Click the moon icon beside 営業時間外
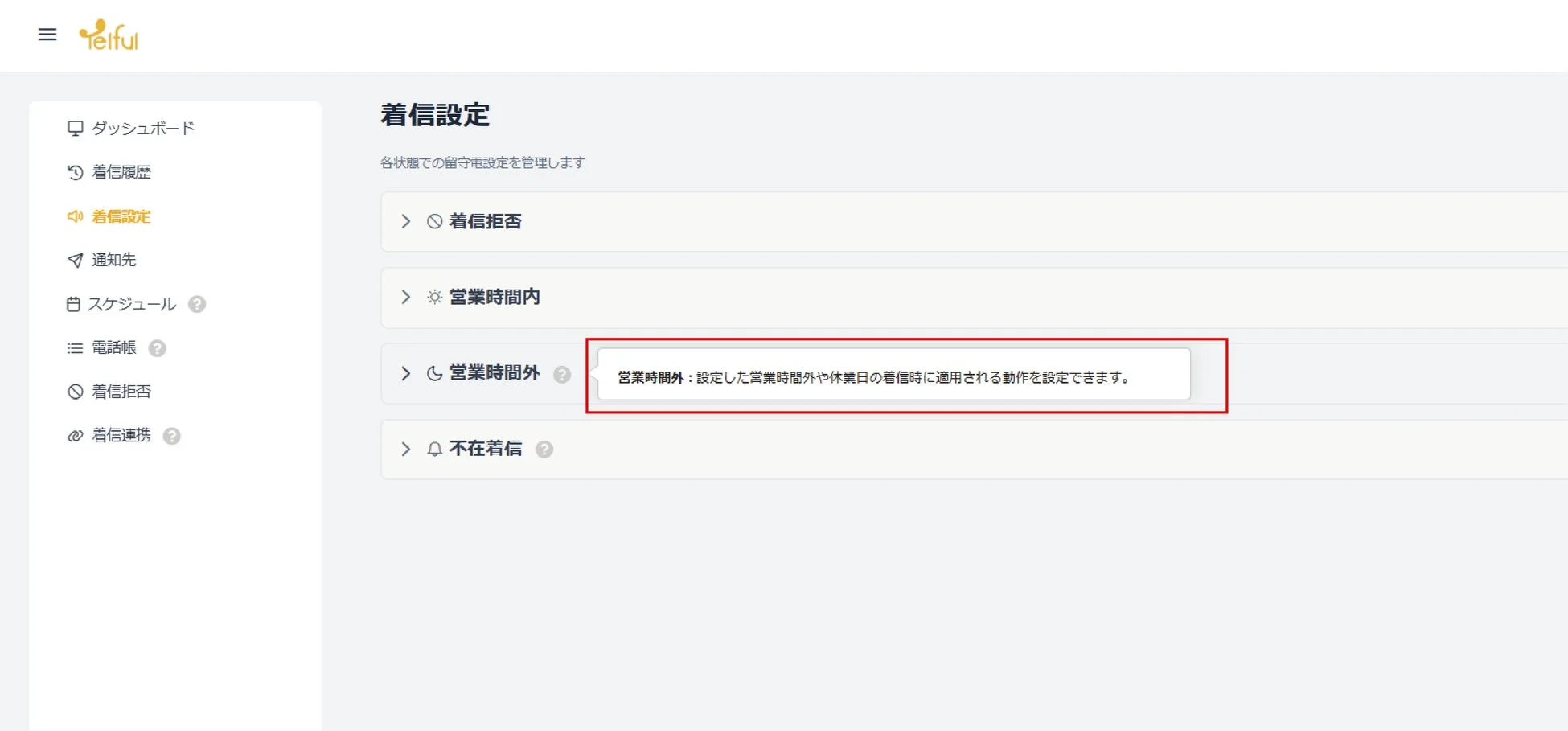Screen dimensions: 1568x731 pos(434,372)
